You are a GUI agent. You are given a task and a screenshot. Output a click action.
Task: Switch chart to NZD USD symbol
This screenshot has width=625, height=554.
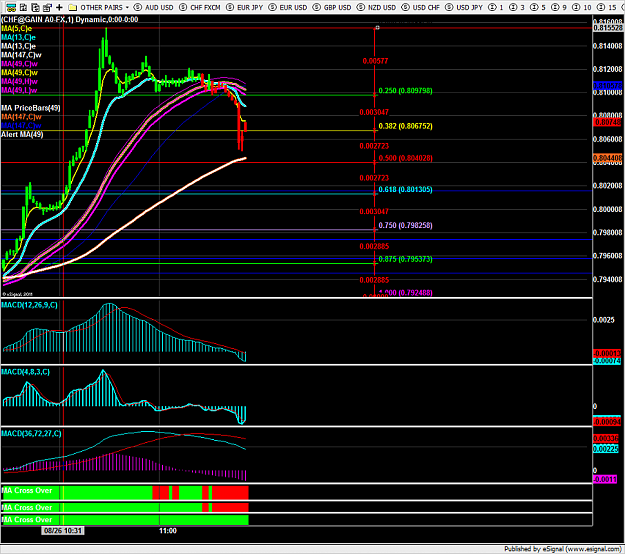pos(376,7)
